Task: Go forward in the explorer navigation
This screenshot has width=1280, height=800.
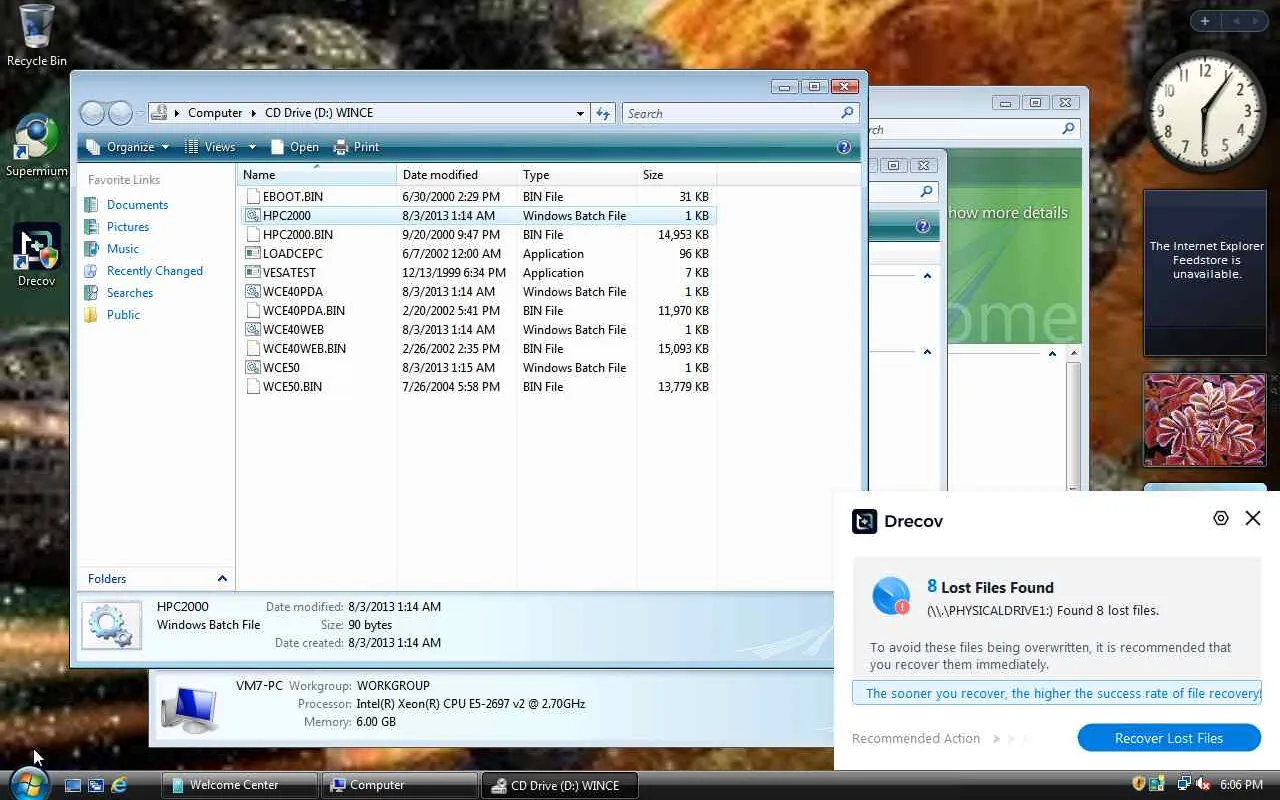Action: coord(120,113)
